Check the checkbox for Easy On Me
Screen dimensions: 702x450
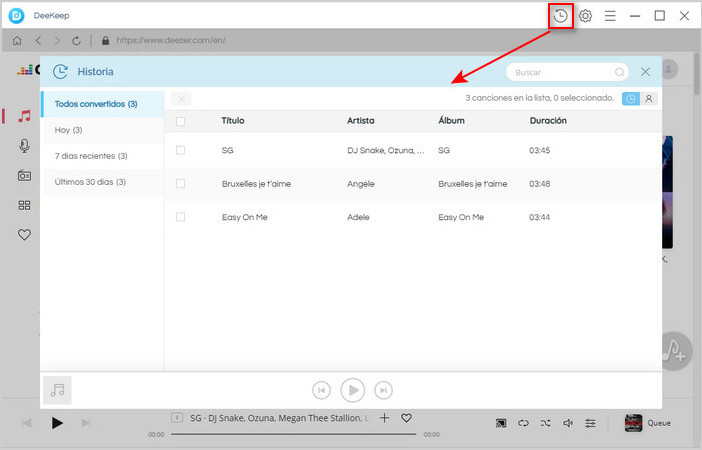coord(180,217)
